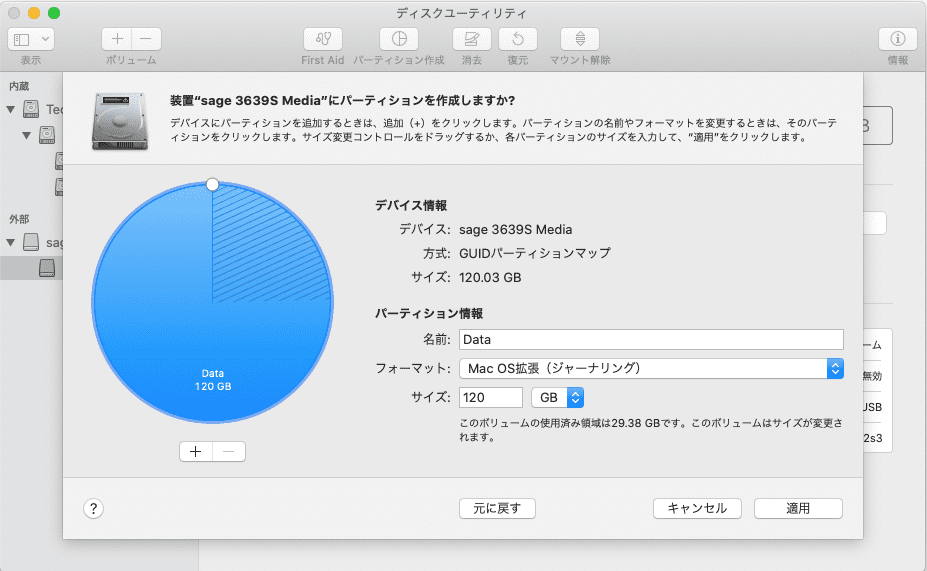Click the hard drive image in dialog
Image resolution: width=927 pixels, height=571 pixels.
(120, 121)
